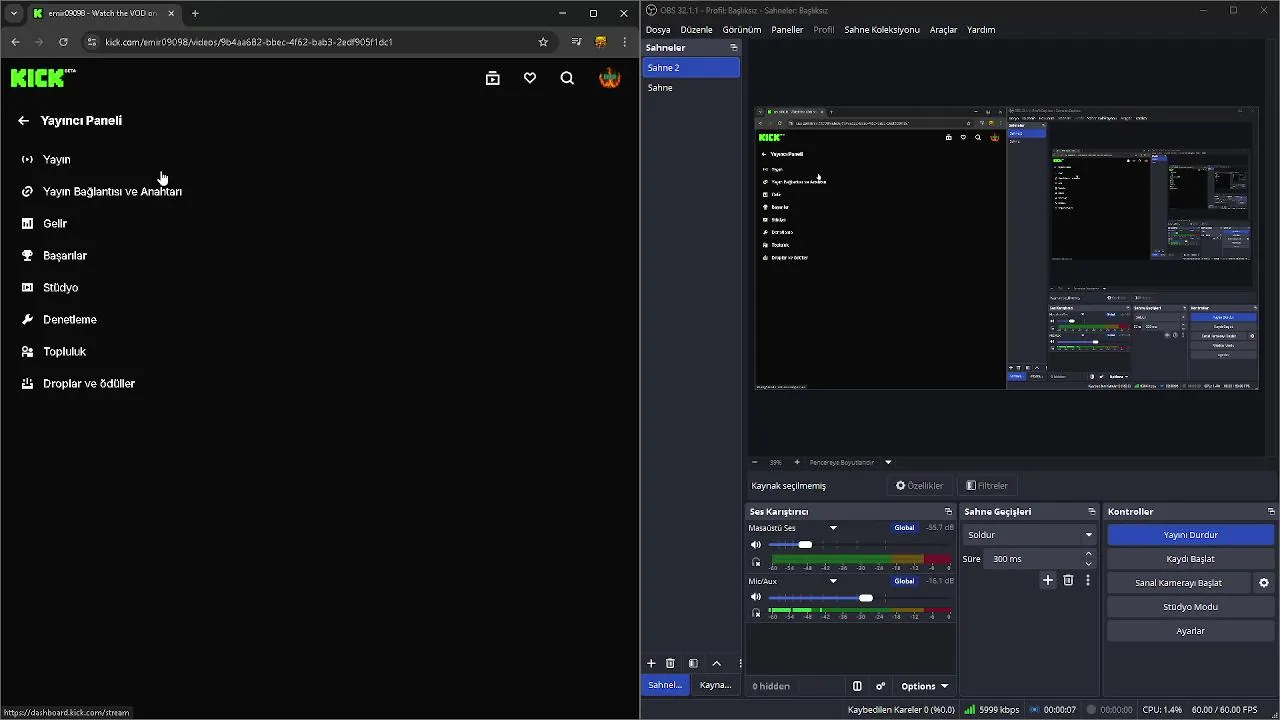Screen dimensions: 1280x720
Task: Bookmark this page with star icon
Action: point(543,42)
